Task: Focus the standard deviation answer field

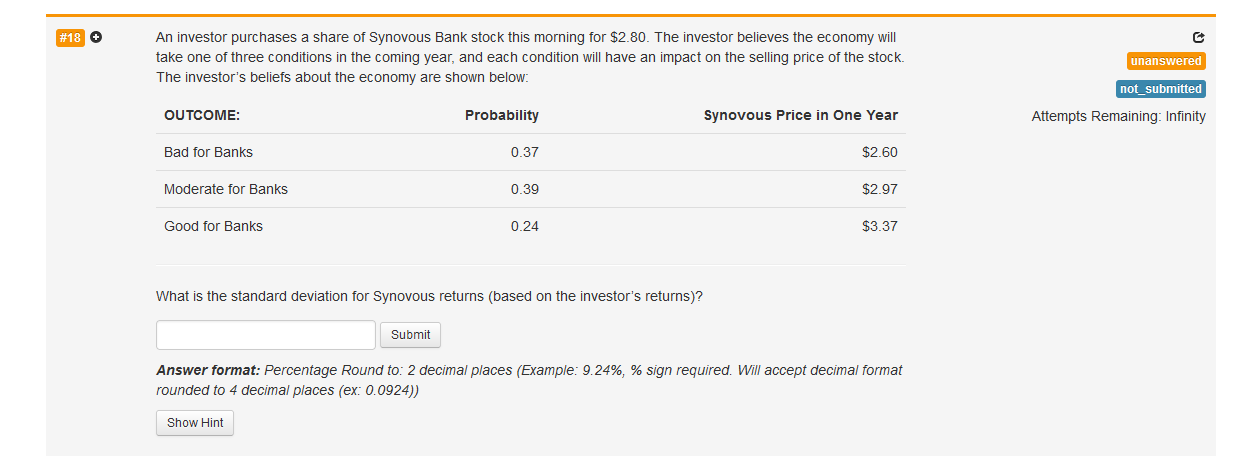Action: click(x=266, y=335)
